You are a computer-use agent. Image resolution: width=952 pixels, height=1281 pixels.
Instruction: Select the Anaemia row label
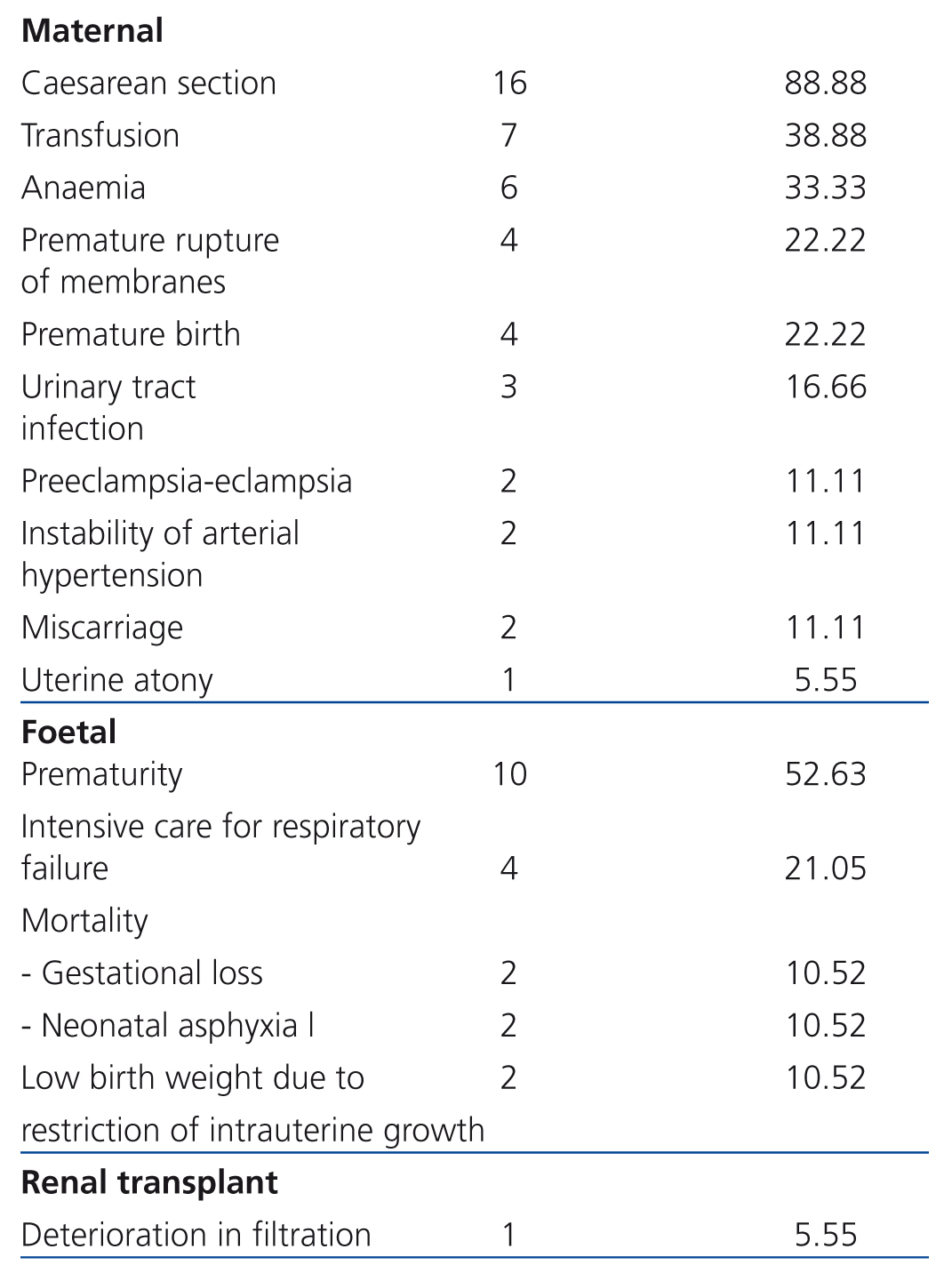[84, 188]
